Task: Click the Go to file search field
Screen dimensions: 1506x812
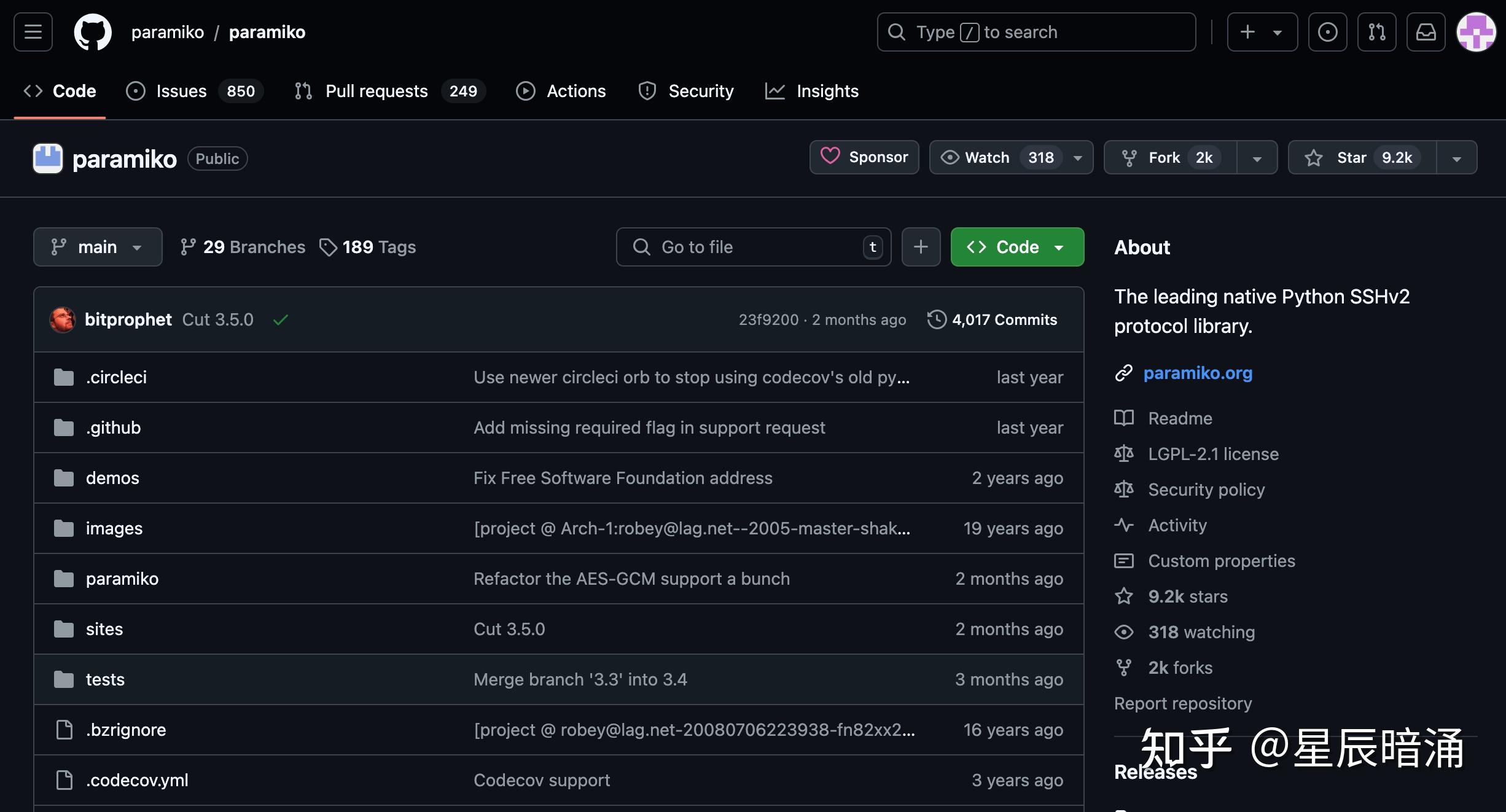Action: click(x=752, y=247)
